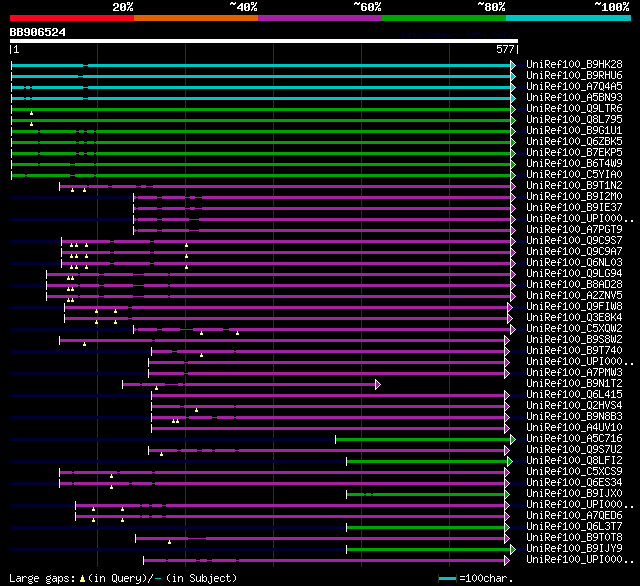Select the UniRef100_Q9C9S7 label
The image size is (640, 586).
click(x=574, y=241)
